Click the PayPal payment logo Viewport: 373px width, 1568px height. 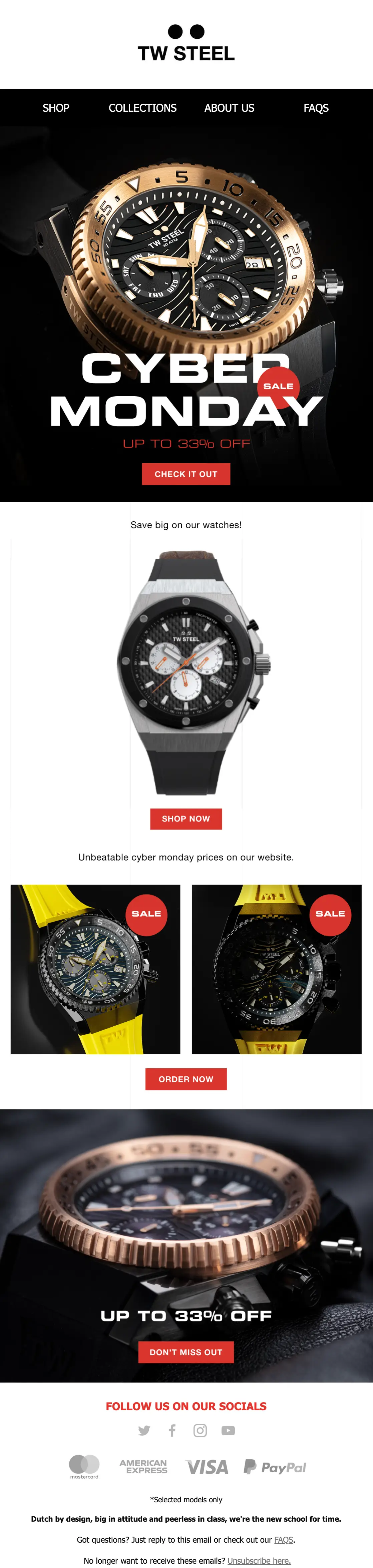tap(275, 1467)
